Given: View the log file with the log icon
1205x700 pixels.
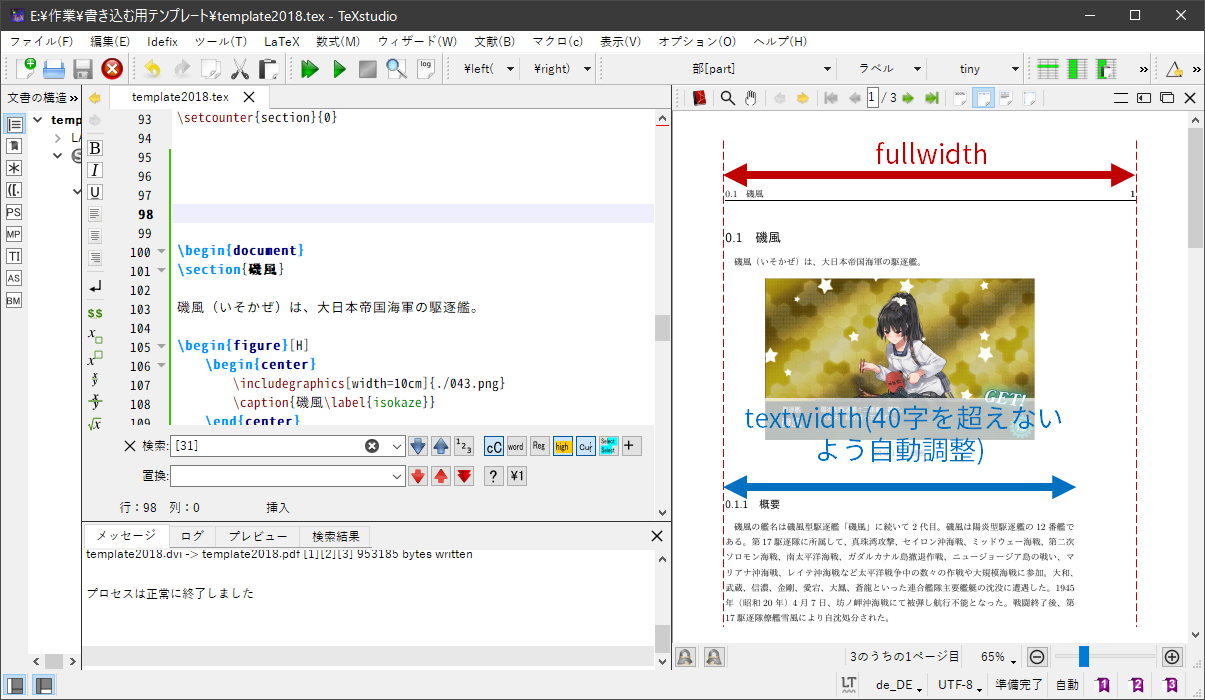Looking at the screenshot, I should pyautogui.click(x=426, y=69).
